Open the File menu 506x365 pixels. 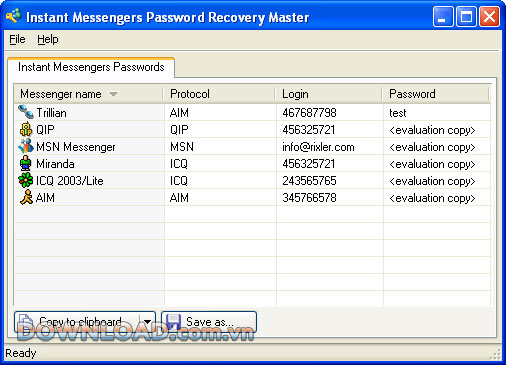point(17,39)
